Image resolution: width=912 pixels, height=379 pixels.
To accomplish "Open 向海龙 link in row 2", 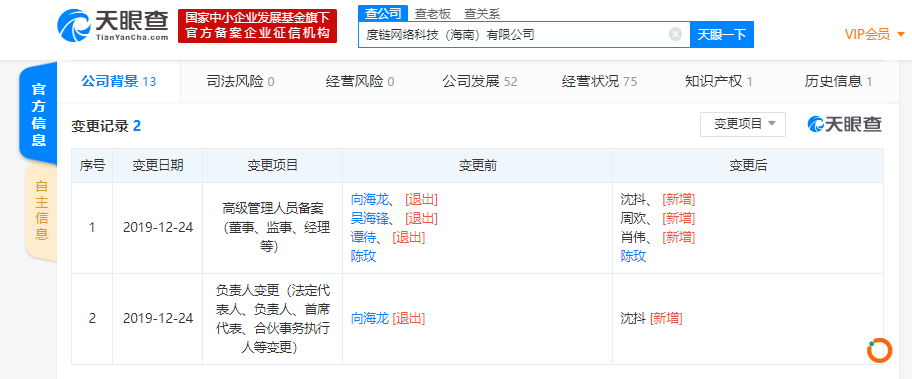I will tap(369, 319).
